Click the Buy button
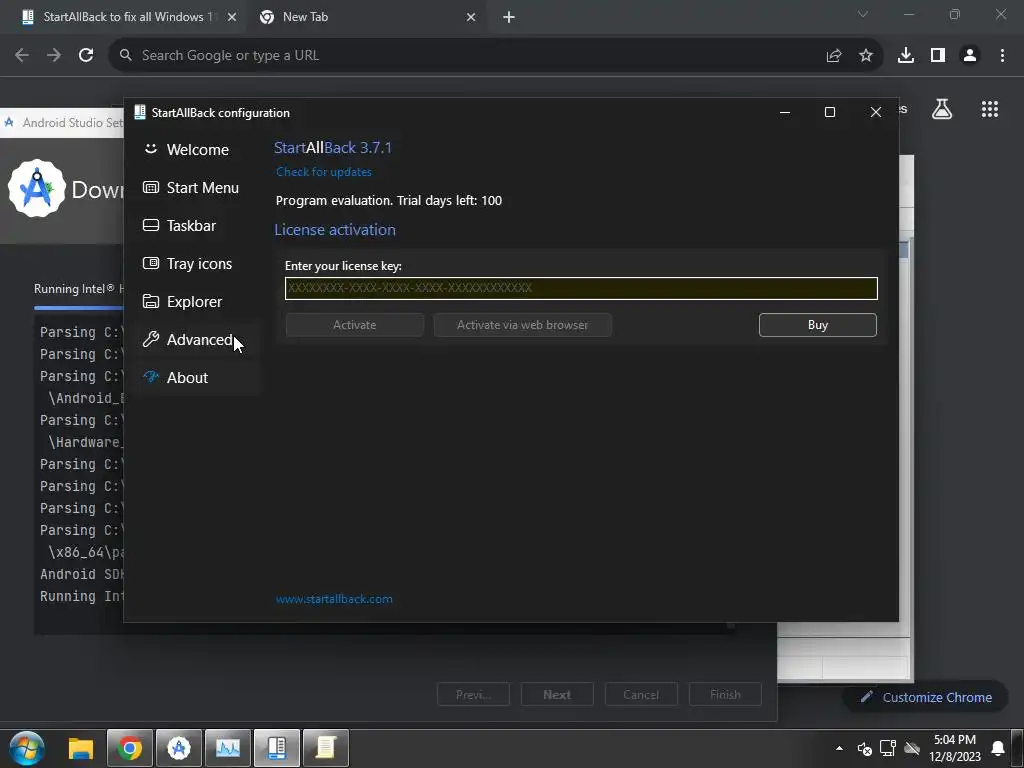 coord(818,325)
